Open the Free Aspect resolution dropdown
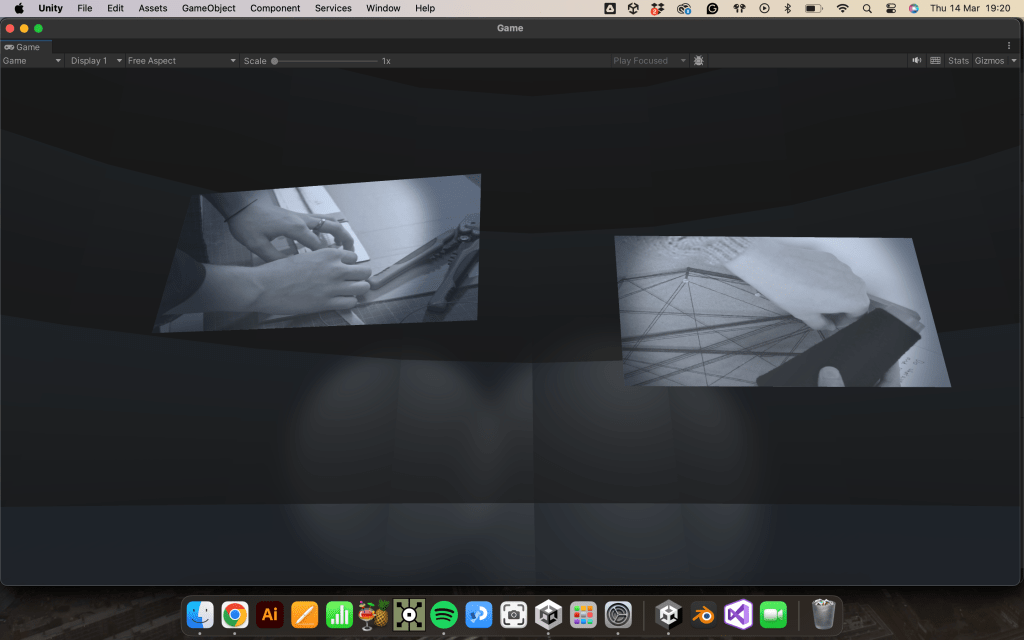 [x=182, y=61]
